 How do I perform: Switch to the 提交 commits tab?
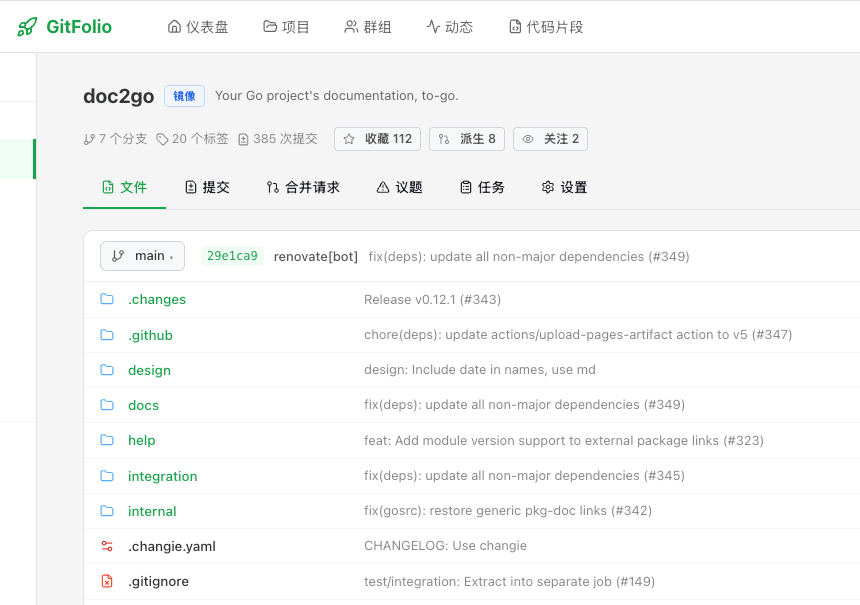[x=207, y=188]
